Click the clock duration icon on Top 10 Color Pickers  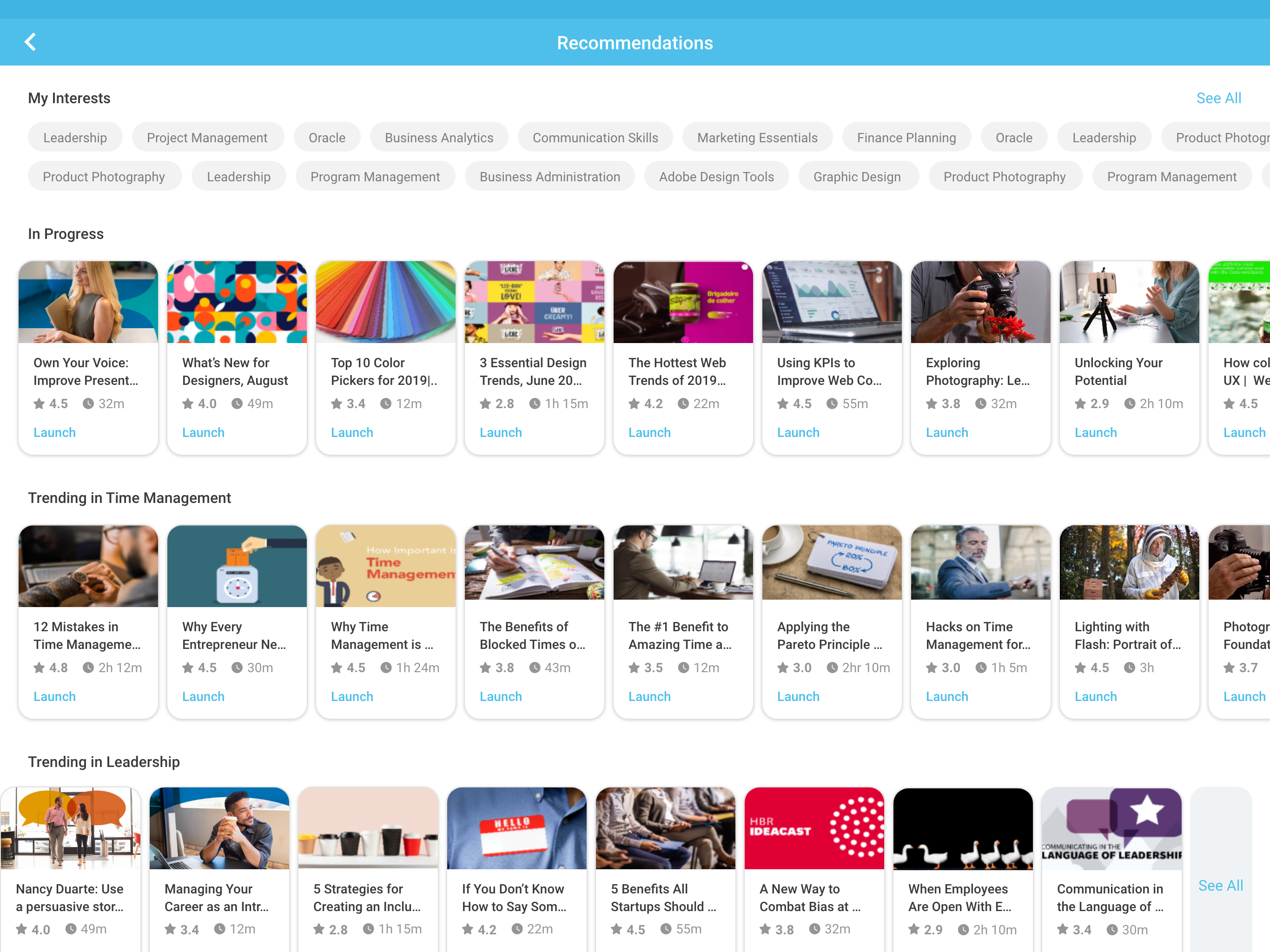[x=386, y=403]
